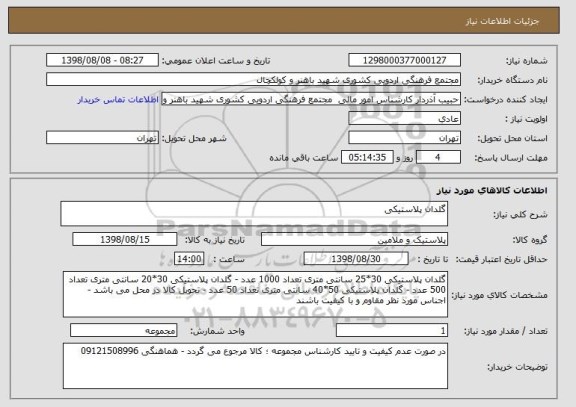Image resolution: width=576 pixels, height=407 pixels.
Task: Click the announcement date field 1398/08/08 - 08:27
Action: (102, 60)
